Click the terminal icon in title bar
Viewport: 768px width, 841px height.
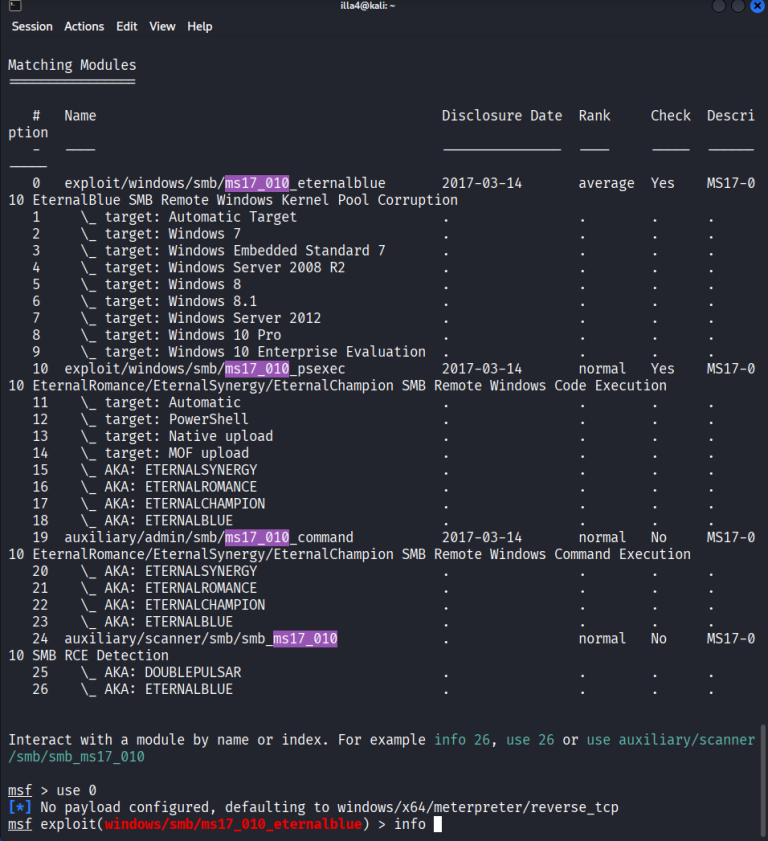click(8, 7)
